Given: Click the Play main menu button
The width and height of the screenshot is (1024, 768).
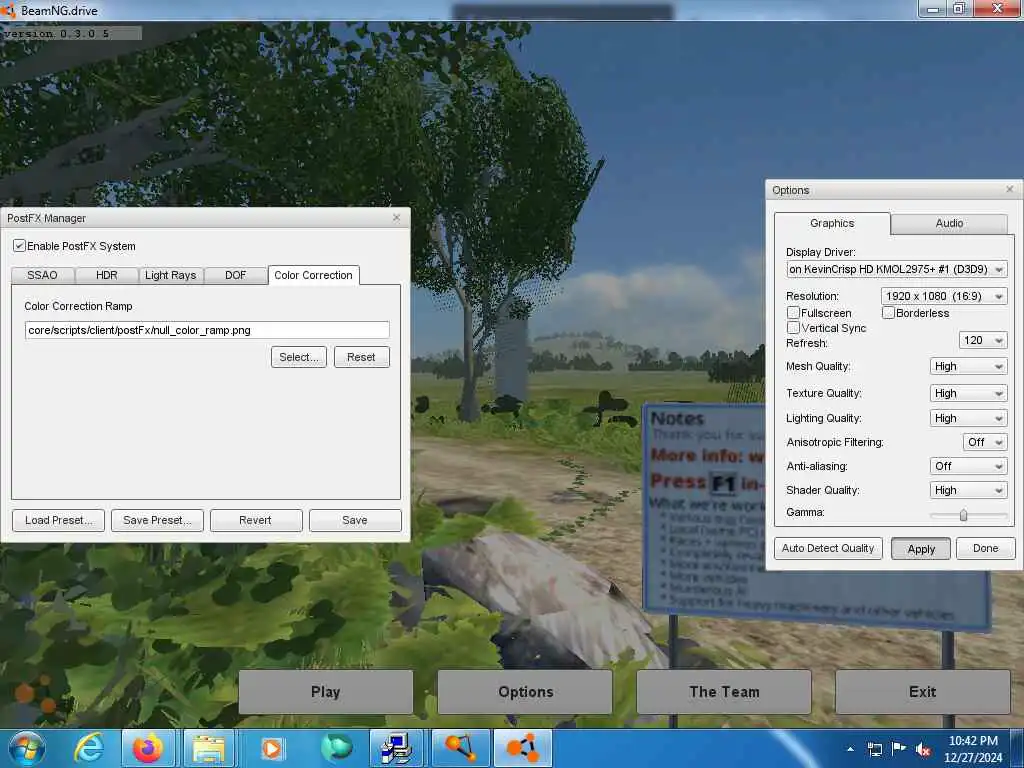Looking at the screenshot, I should (x=325, y=692).
